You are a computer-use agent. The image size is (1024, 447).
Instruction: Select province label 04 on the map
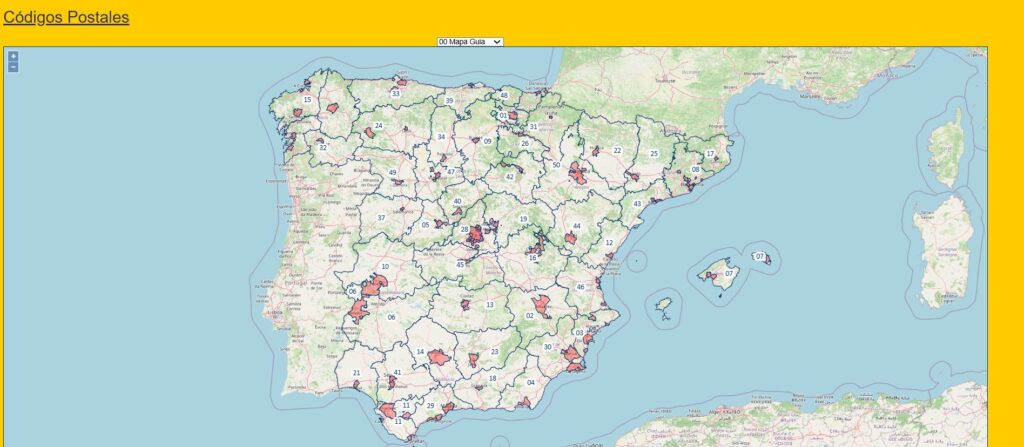(x=531, y=383)
